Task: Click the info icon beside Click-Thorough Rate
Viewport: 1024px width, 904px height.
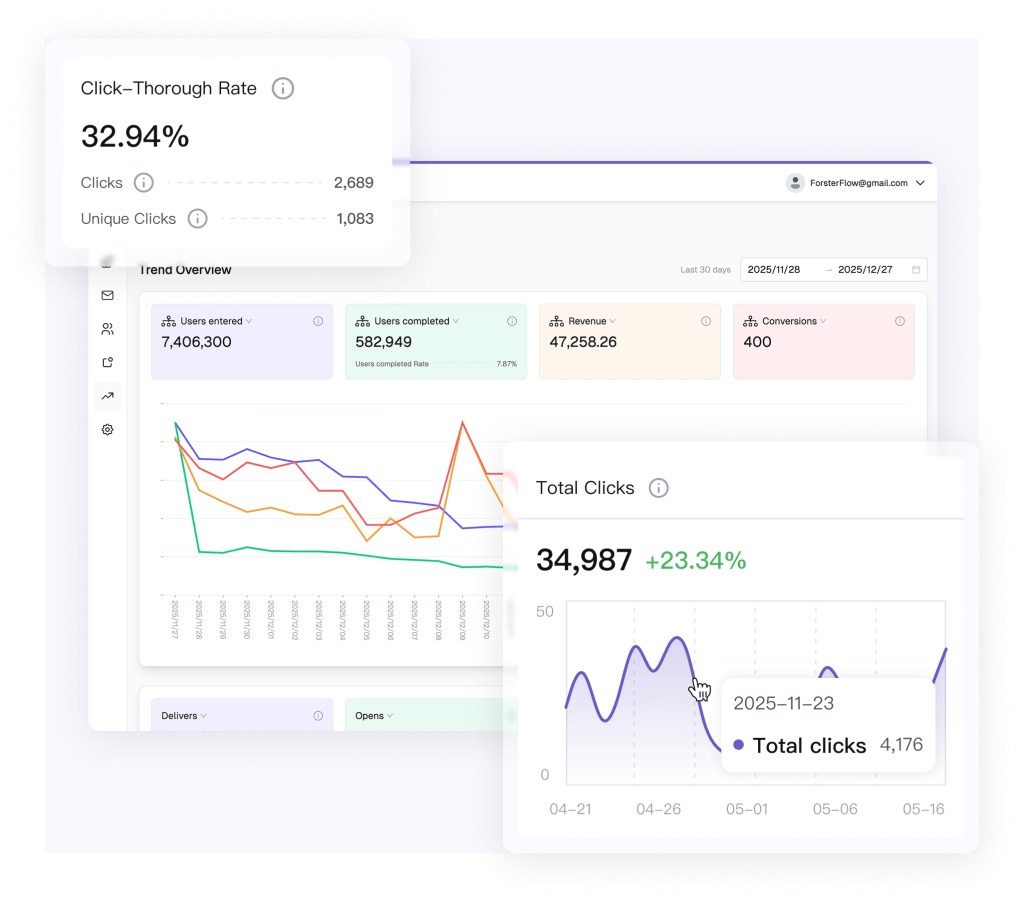Action: coord(283,89)
